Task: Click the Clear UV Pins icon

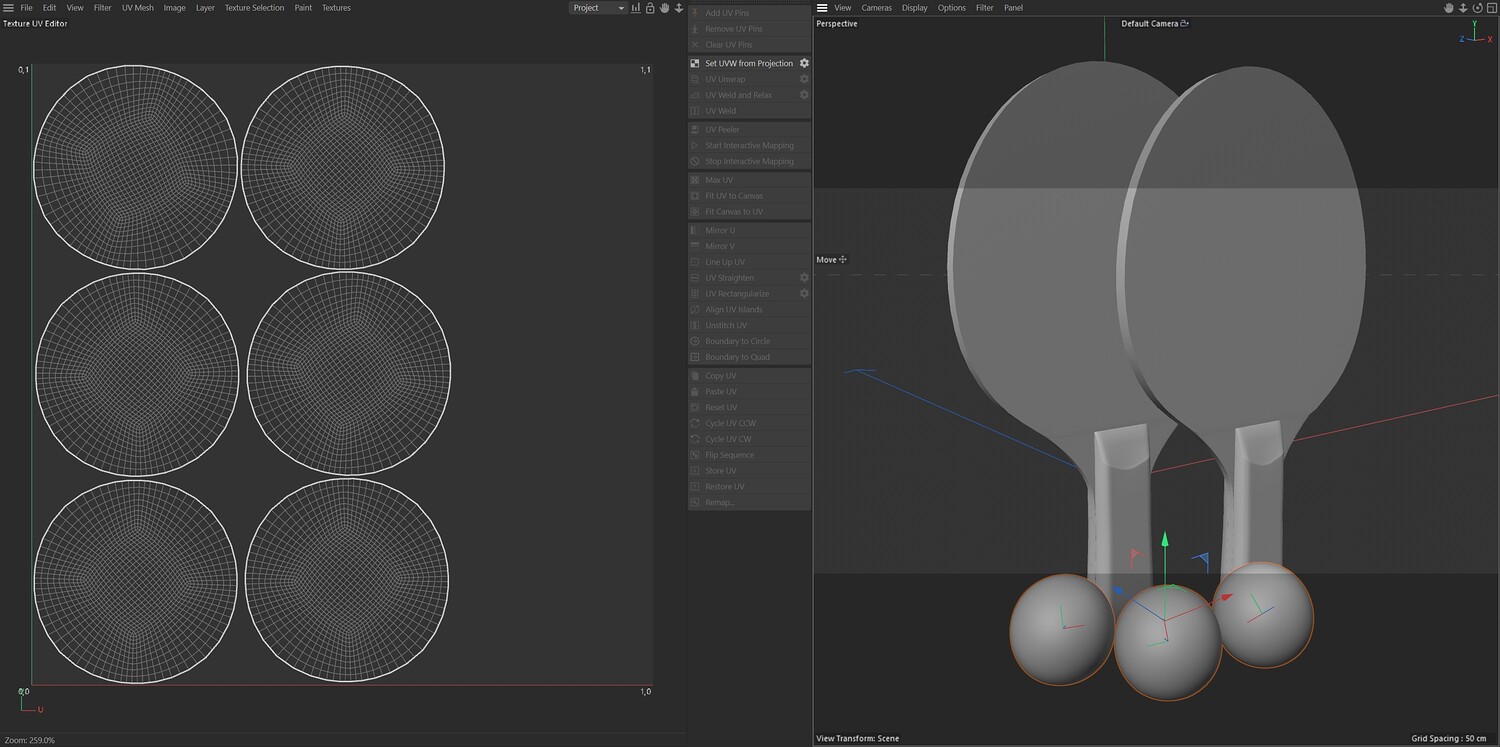Action: (x=695, y=45)
